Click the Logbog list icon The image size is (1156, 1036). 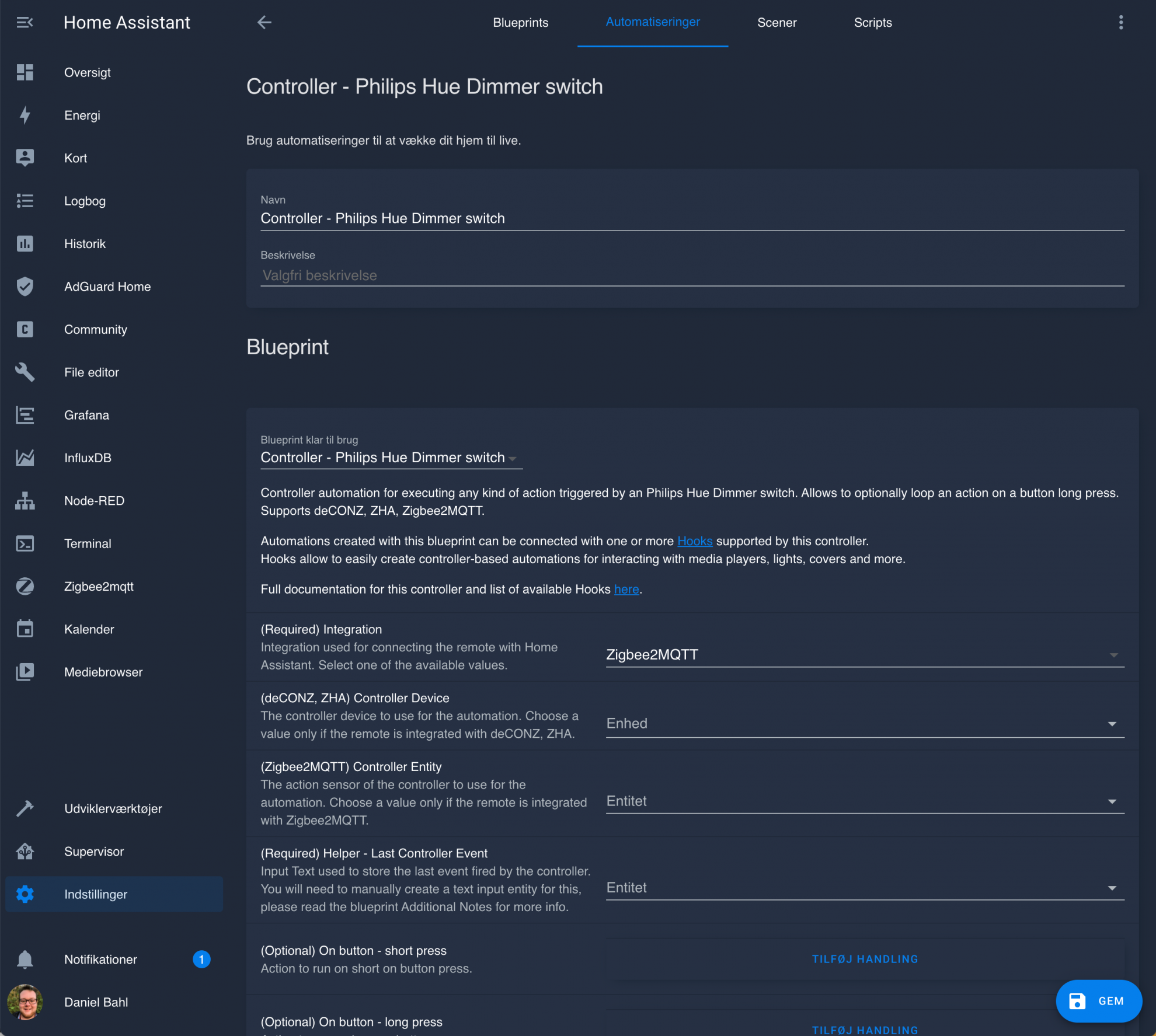[x=25, y=201]
